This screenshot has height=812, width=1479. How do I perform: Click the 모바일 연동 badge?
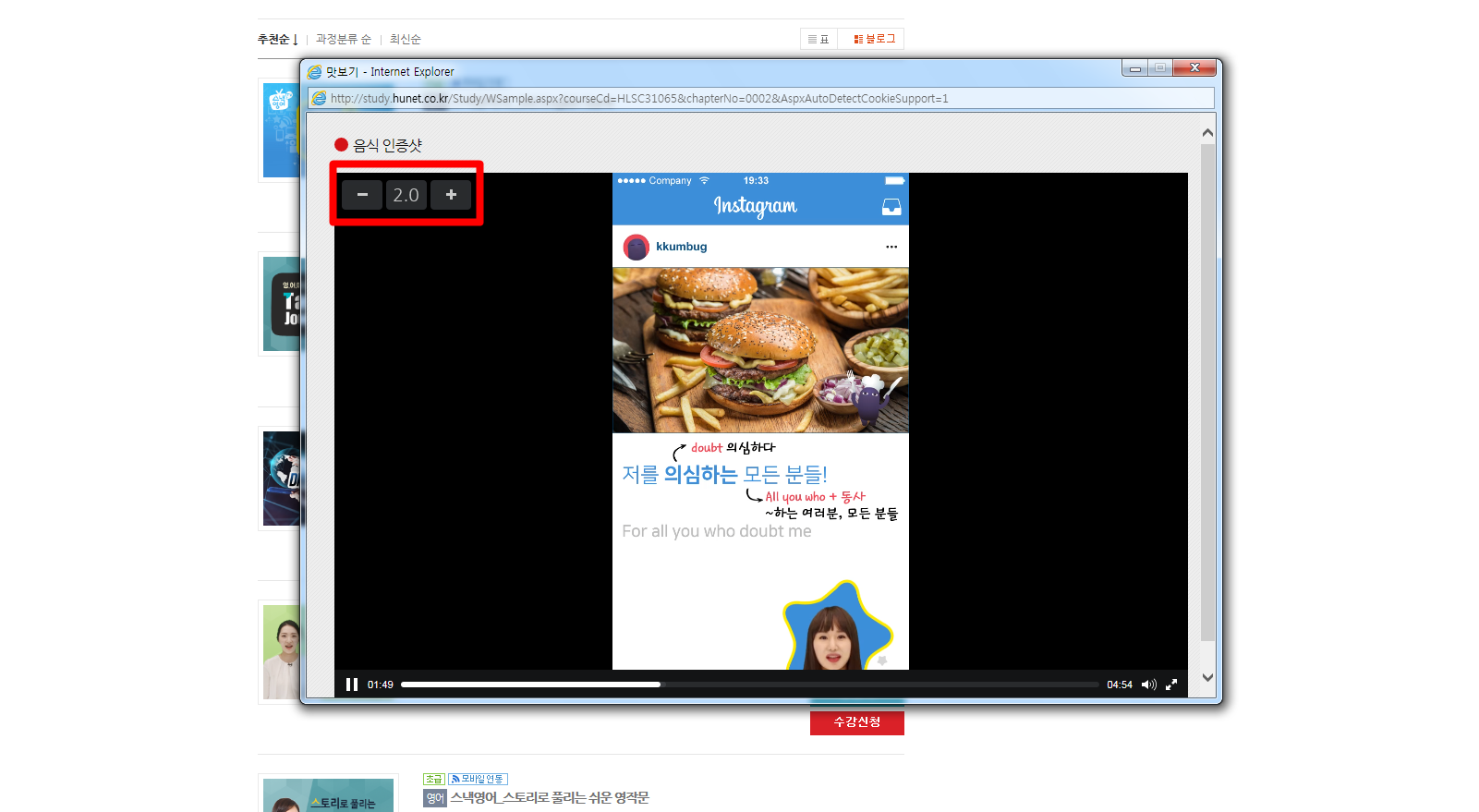478,779
